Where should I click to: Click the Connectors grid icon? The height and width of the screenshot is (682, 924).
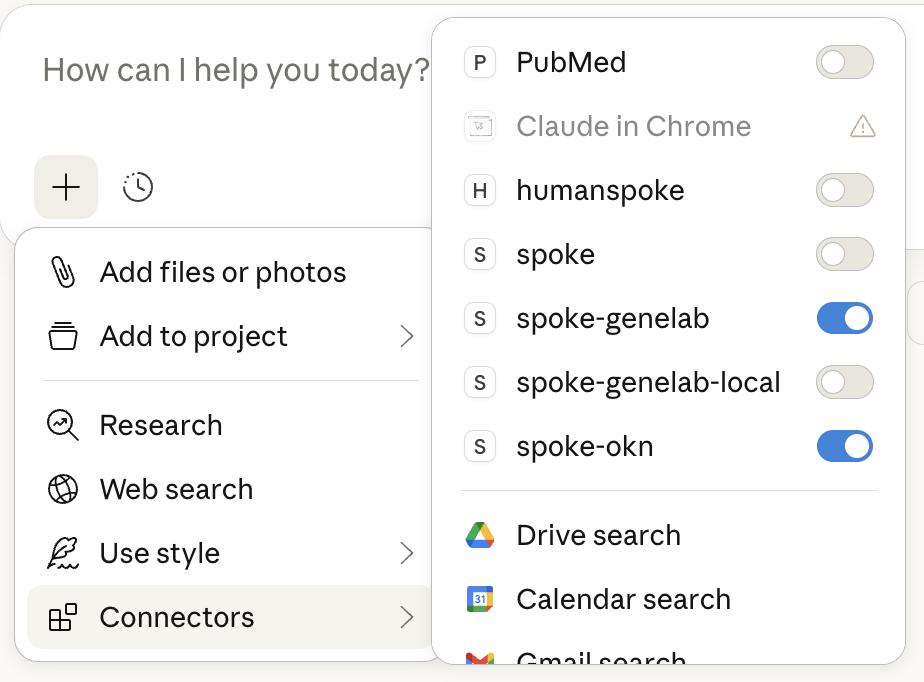click(62, 617)
